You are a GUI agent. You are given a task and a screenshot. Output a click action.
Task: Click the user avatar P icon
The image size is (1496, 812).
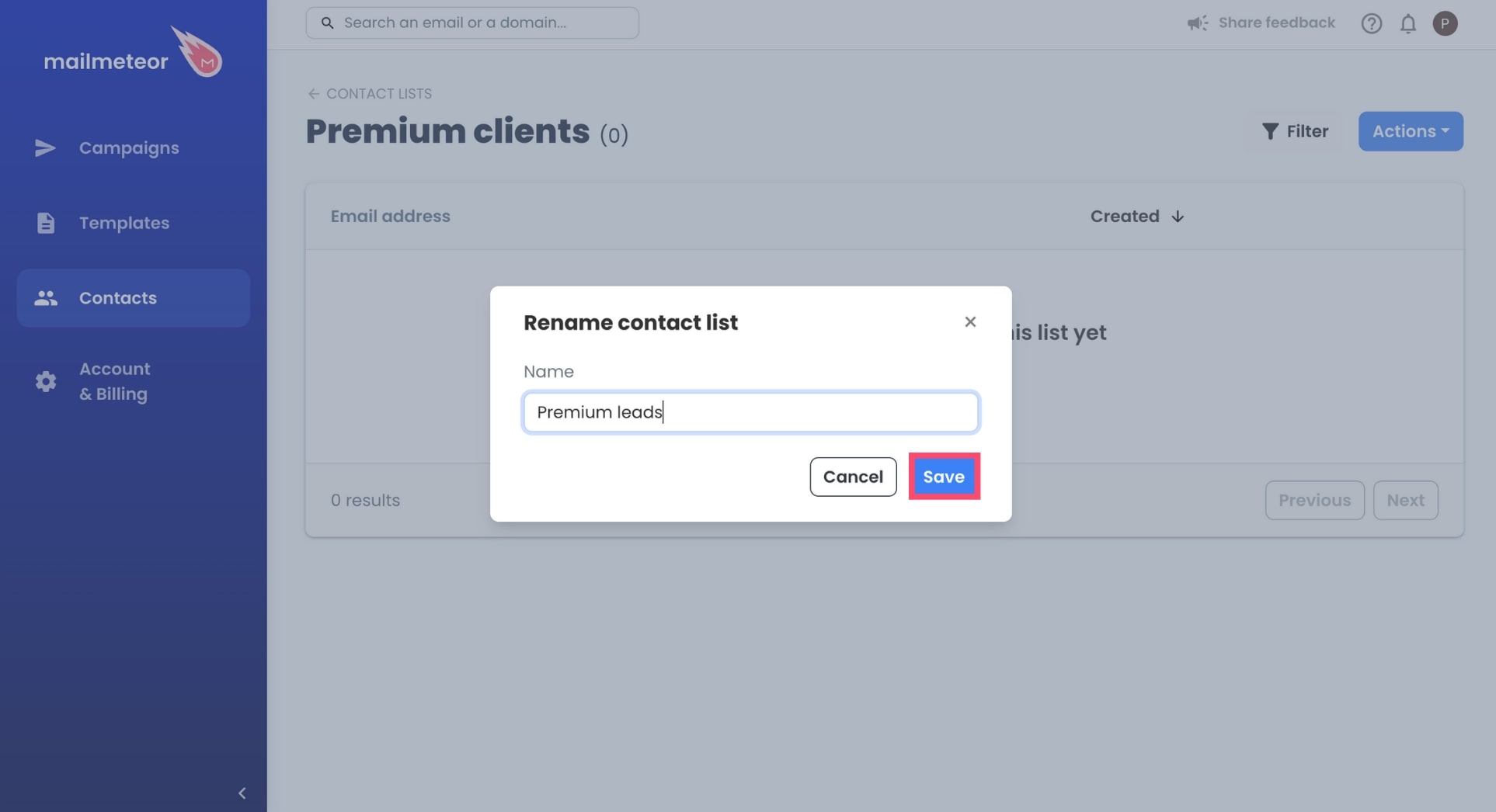(1446, 23)
